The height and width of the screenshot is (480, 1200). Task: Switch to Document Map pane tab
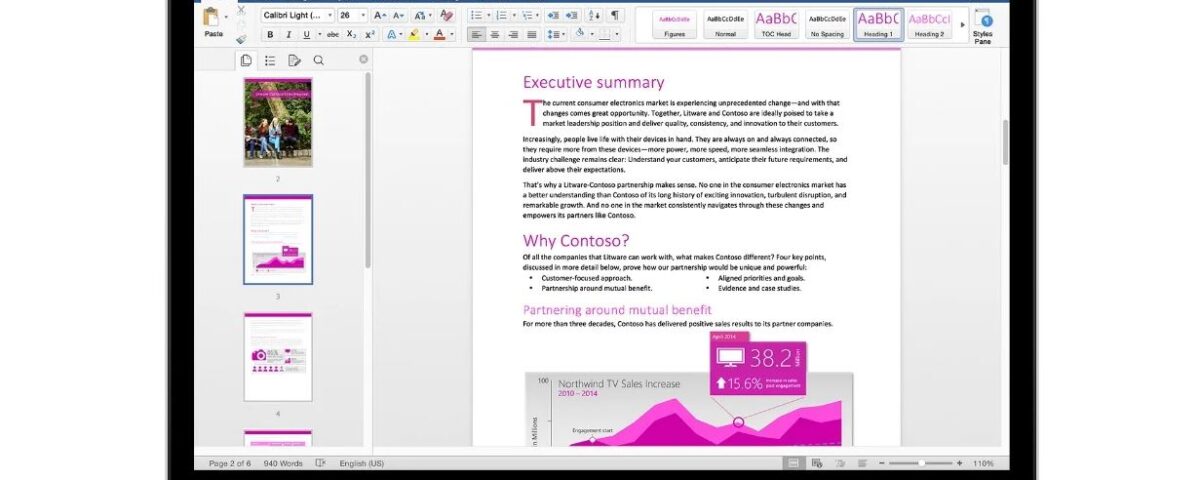[270, 60]
